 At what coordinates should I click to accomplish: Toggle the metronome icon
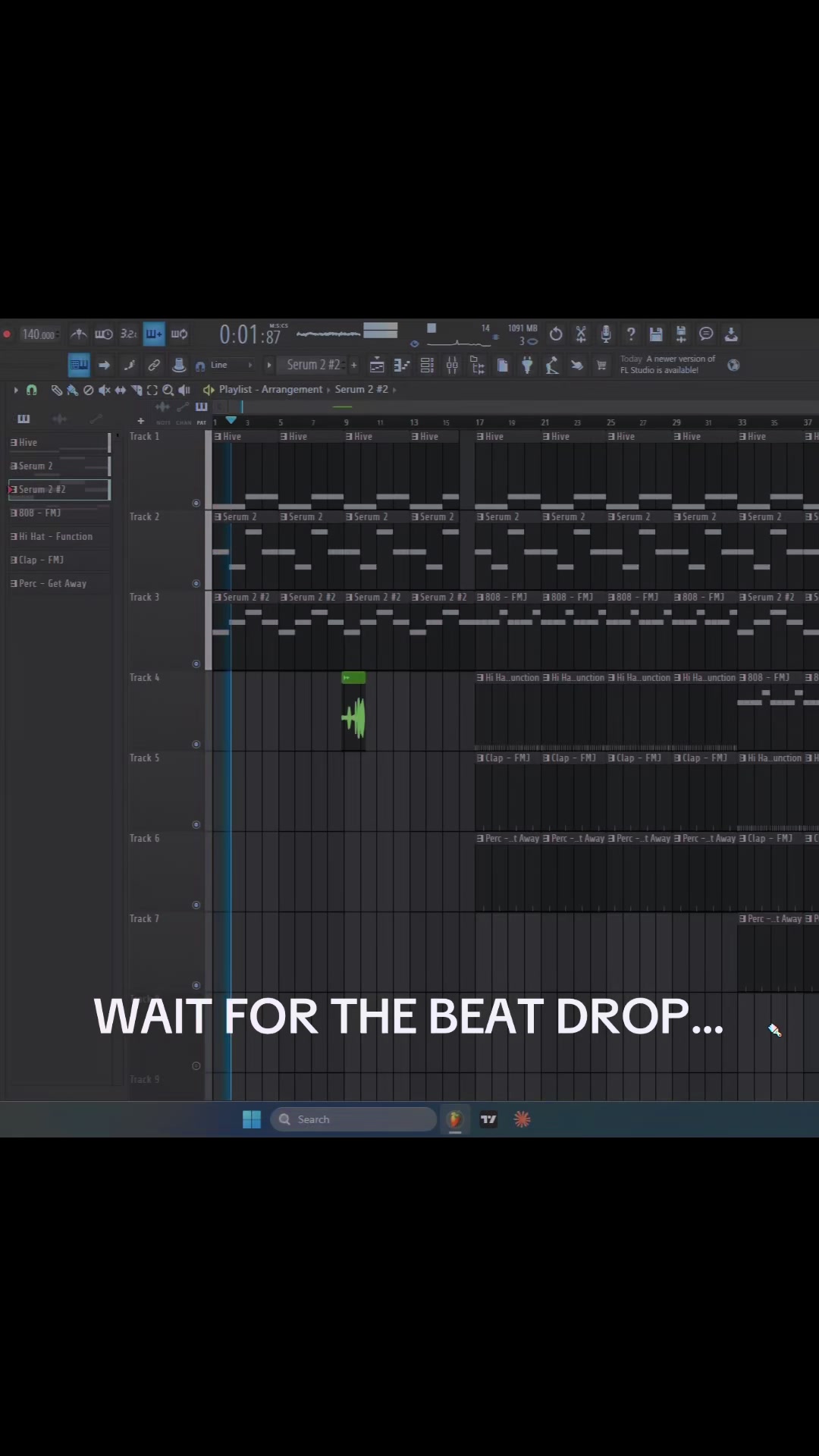(x=79, y=334)
